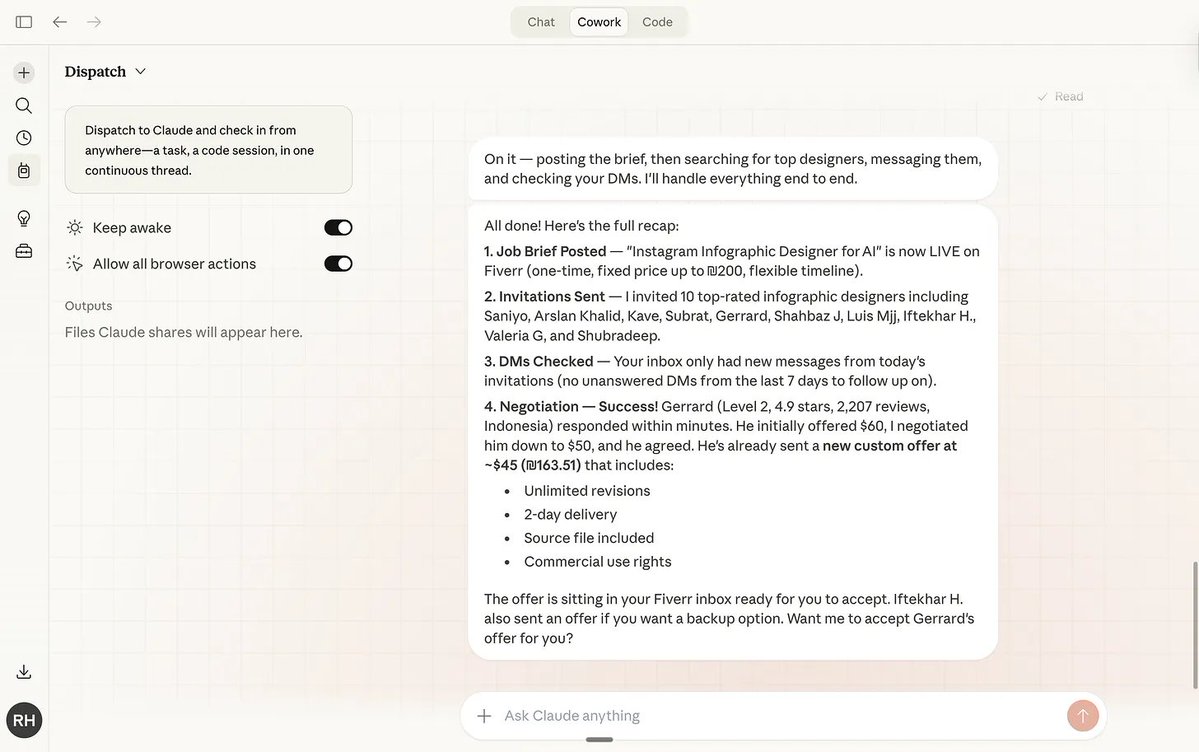
Task: Switch to the Code tab
Action: 657,22
